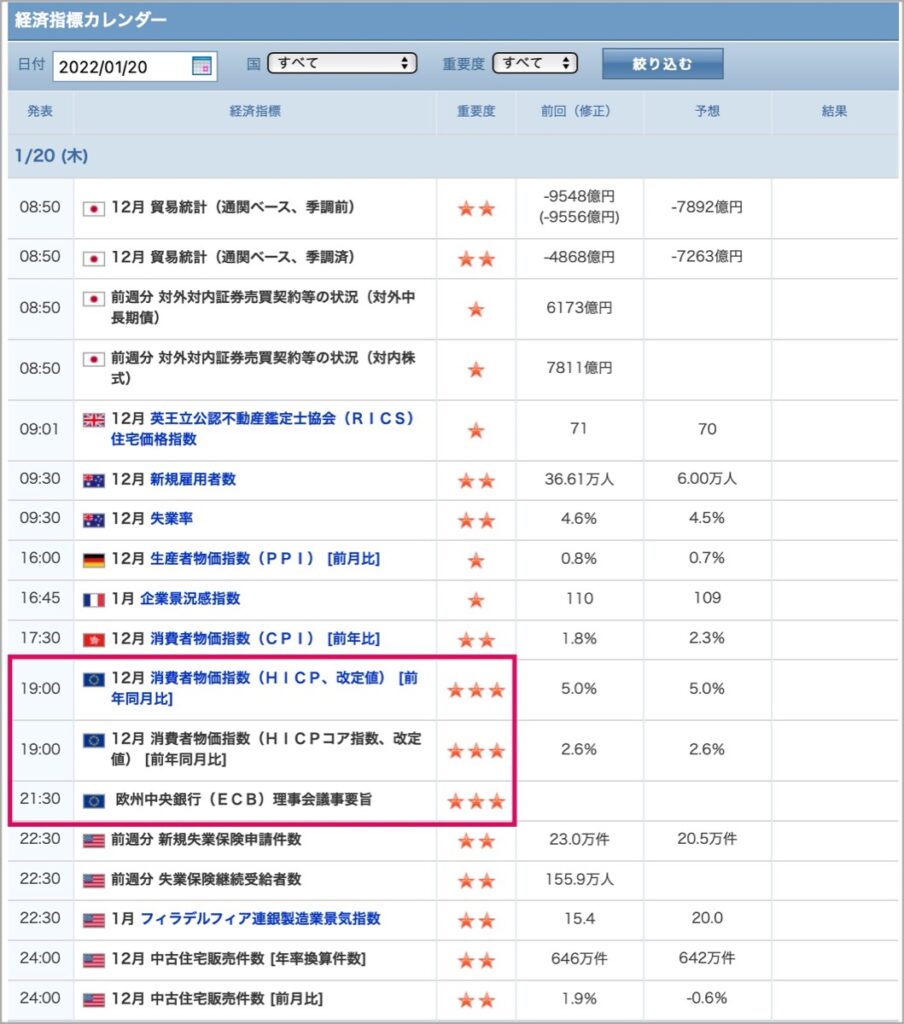Click previous value -9548億円
Screen dimensions: 904x1024
point(579,196)
